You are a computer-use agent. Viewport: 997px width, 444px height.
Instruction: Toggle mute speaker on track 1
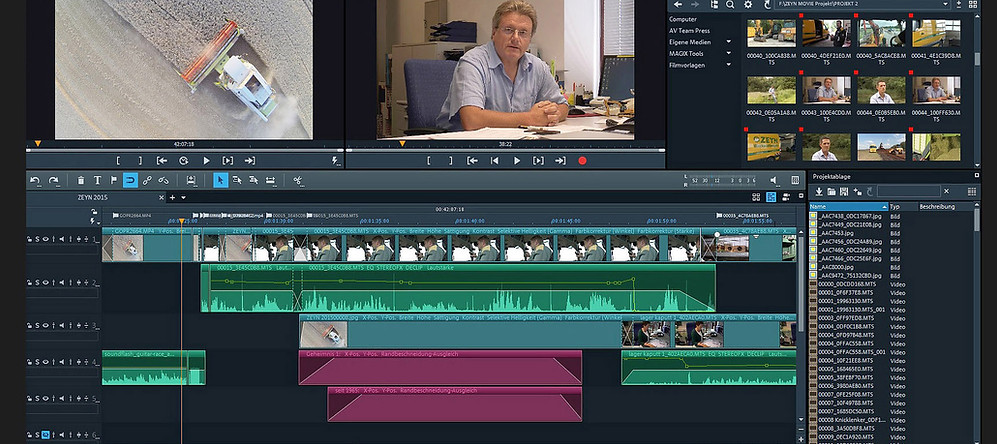tap(63, 239)
